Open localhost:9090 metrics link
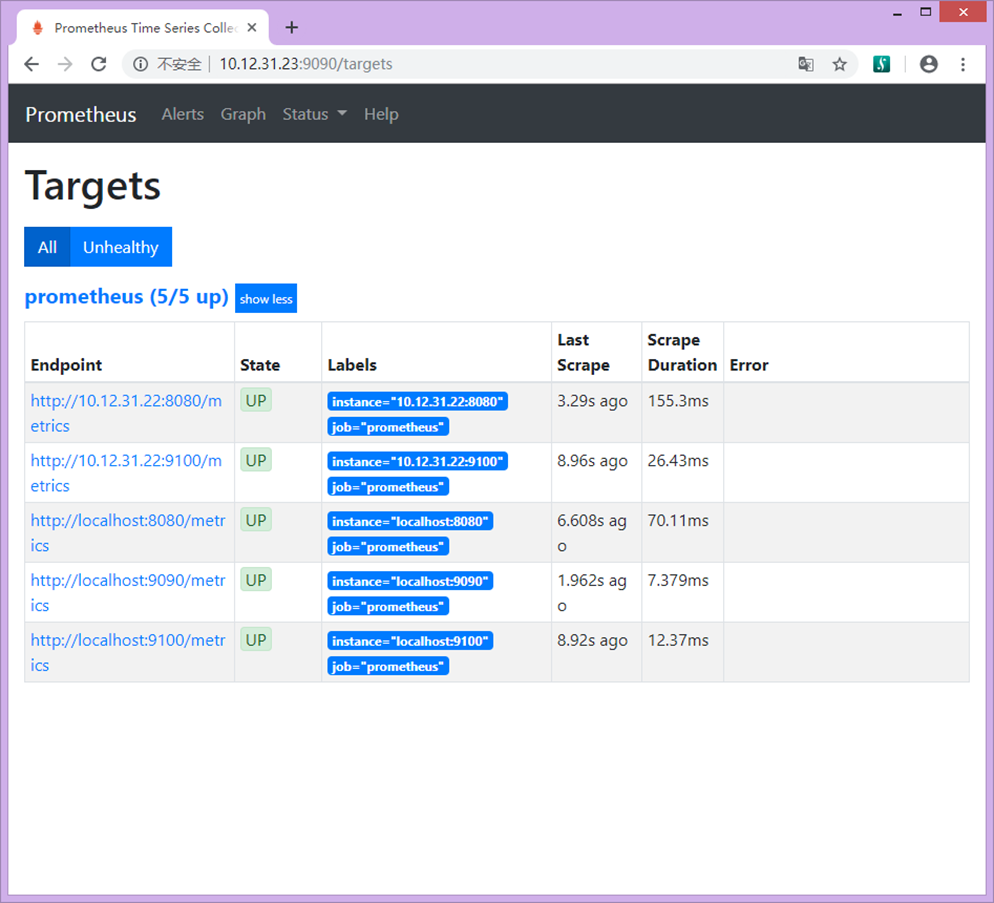 [x=127, y=592]
